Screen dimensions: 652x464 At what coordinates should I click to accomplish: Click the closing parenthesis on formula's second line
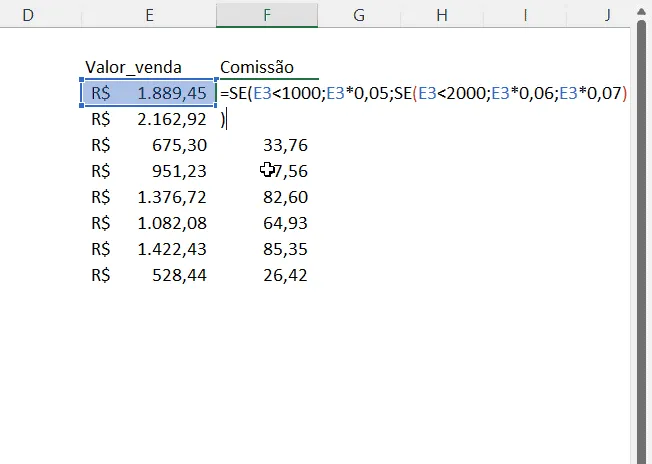222,120
